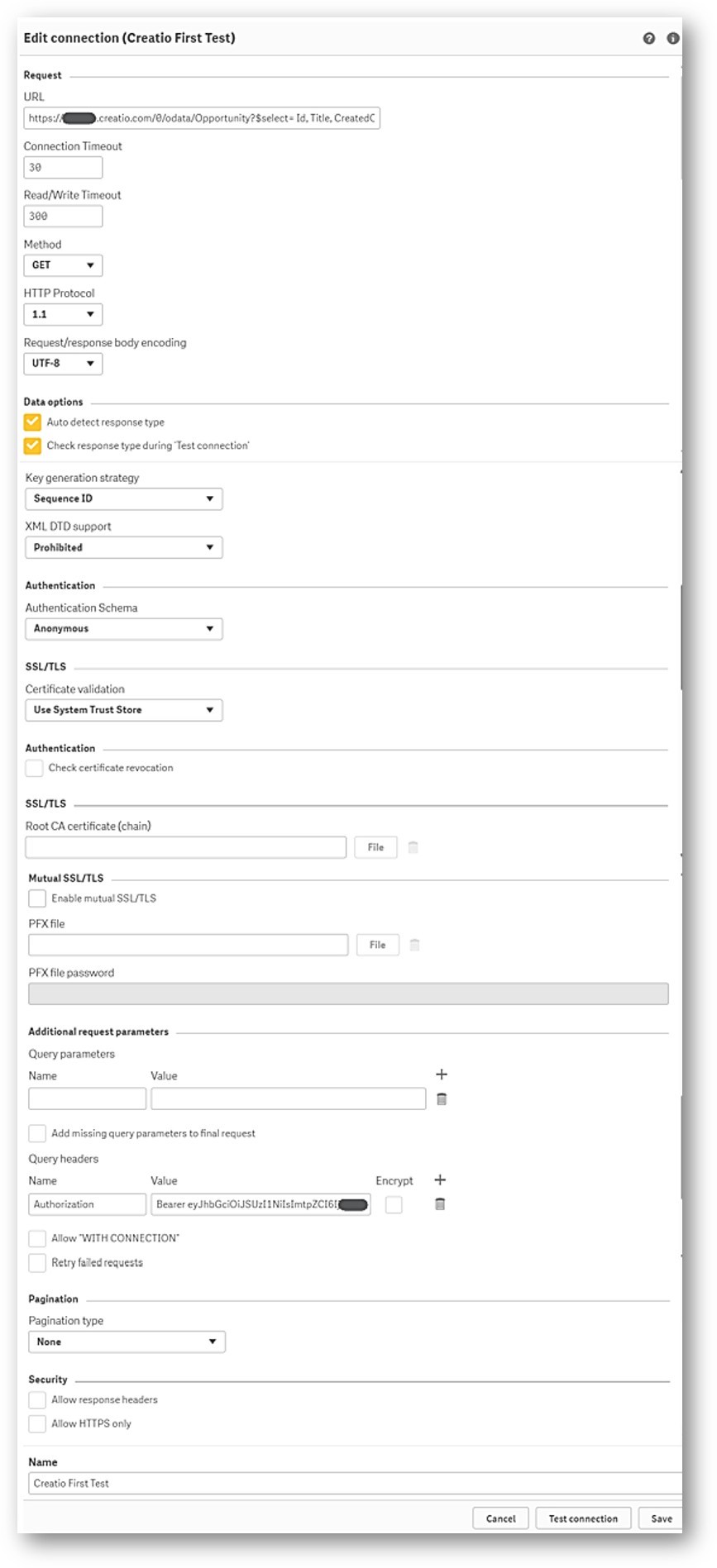Open Pagination type None dropdown
The height and width of the screenshot is (1568, 717).
tap(127, 1342)
